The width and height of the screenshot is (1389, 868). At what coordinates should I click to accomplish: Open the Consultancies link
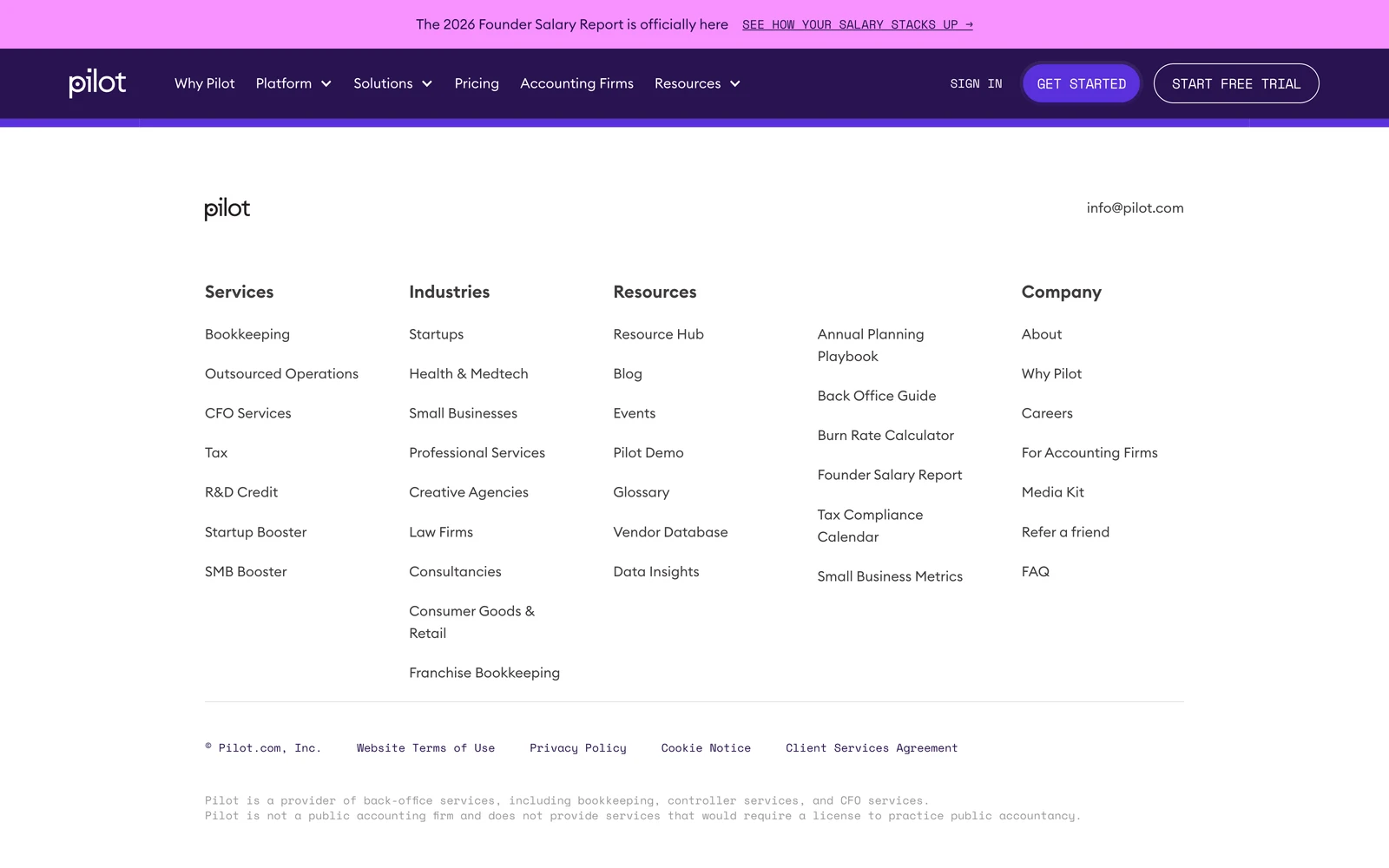[x=455, y=571]
